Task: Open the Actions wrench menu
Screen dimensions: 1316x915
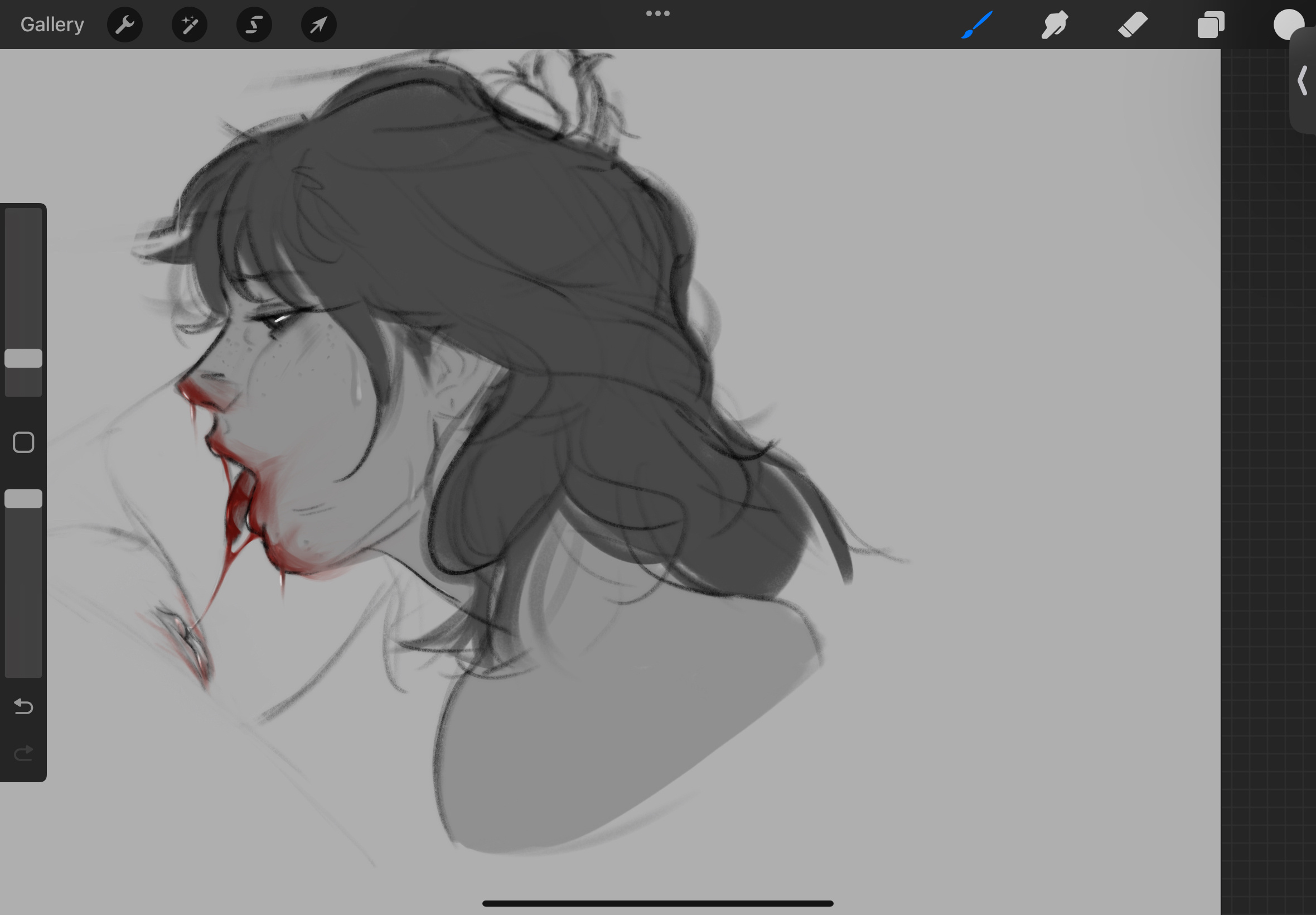Action: coord(124,25)
